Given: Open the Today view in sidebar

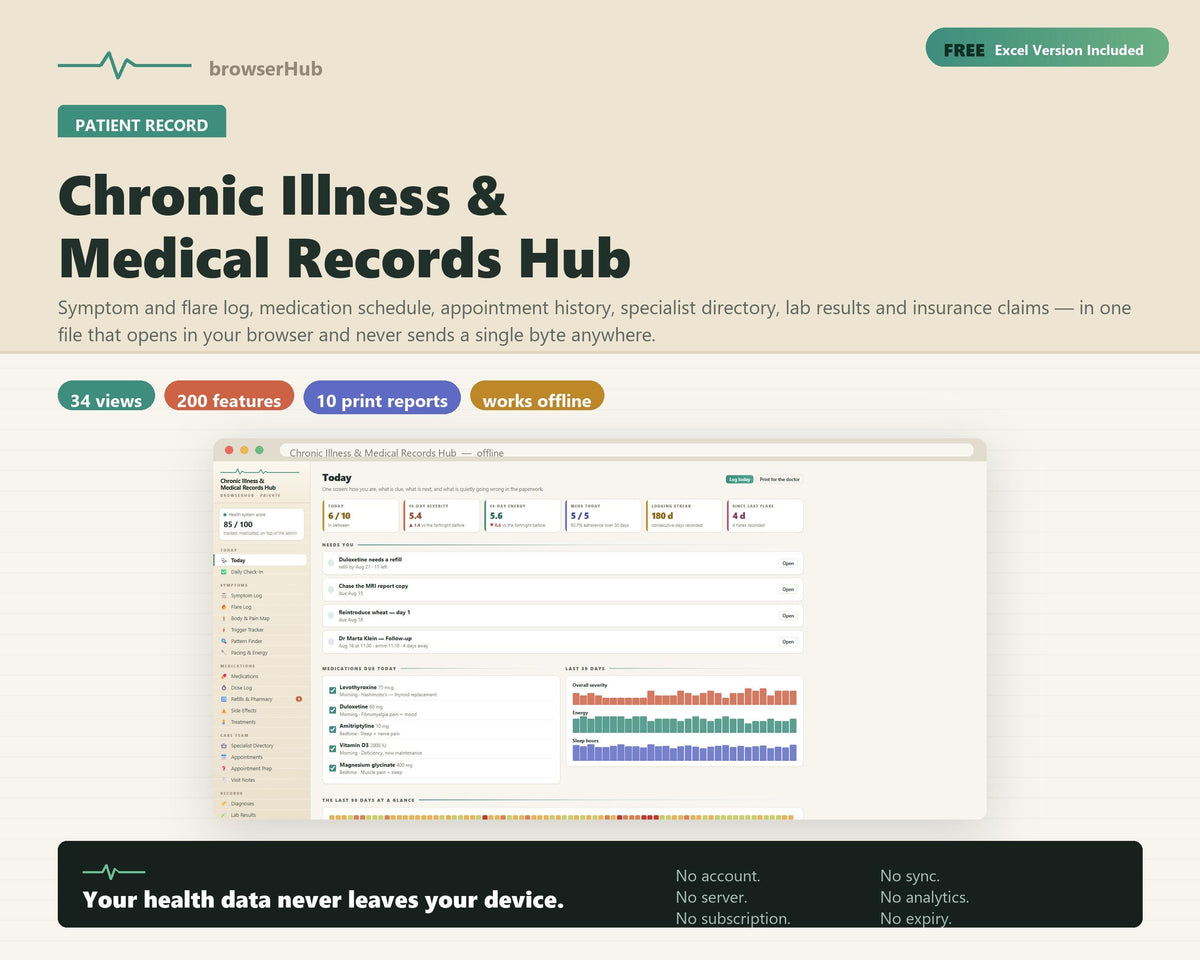Looking at the screenshot, I should tap(262, 561).
